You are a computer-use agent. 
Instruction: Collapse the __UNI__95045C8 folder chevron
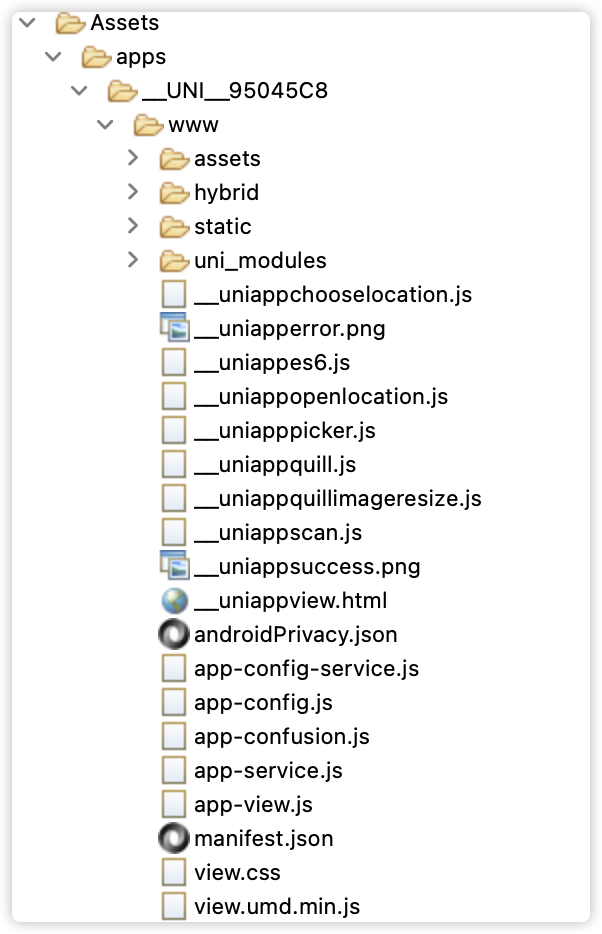pyautogui.click(x=80, y=91)
